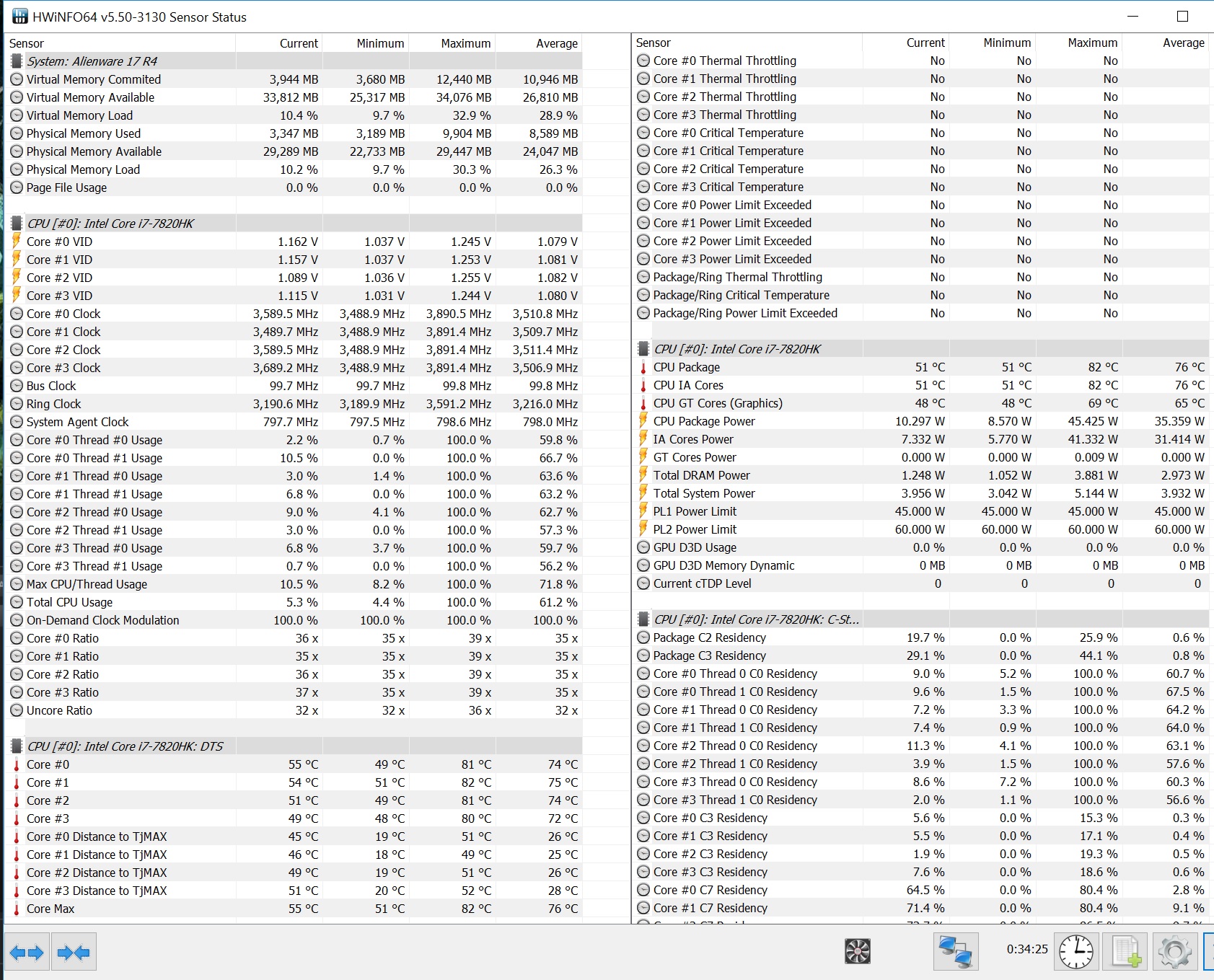Click Core #0 VID lightning icon
1214x980 pixels.
pyautogui.click(x=17, y=241)
